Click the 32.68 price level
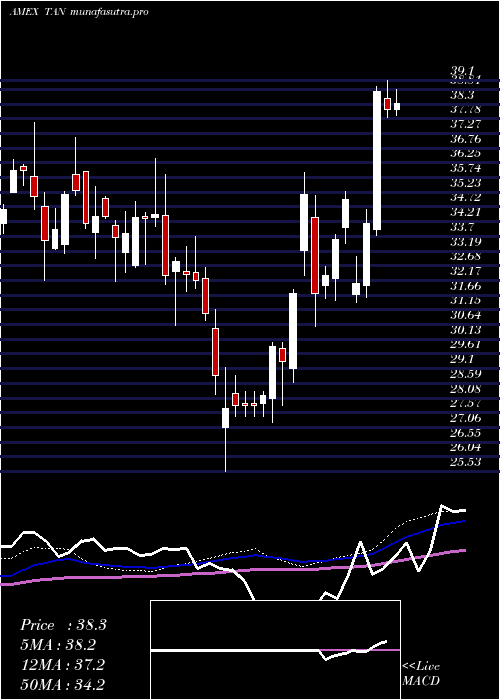500x700 pixels. point(466,256)
